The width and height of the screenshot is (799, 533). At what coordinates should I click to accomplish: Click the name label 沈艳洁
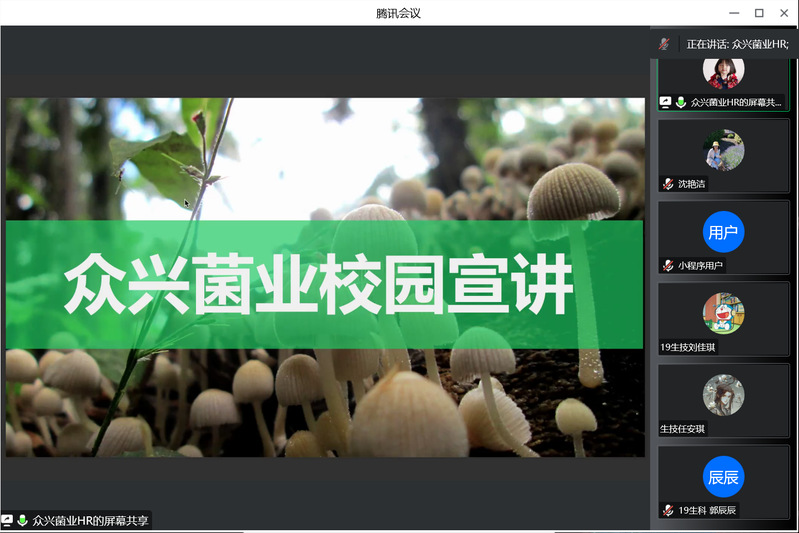tap(691, 184)
